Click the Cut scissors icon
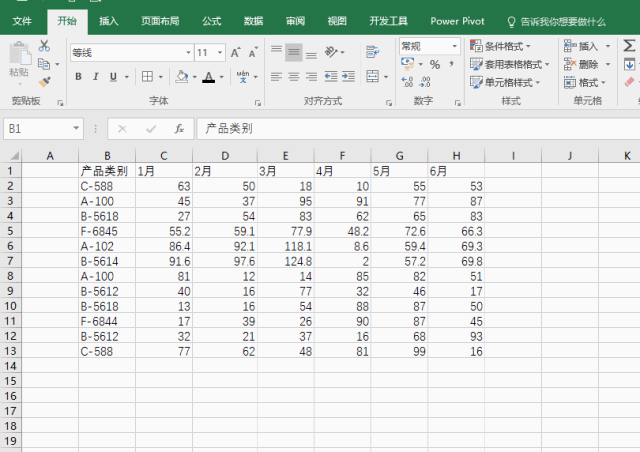Viewport: 640px width, 452px height. pos(44,46)
